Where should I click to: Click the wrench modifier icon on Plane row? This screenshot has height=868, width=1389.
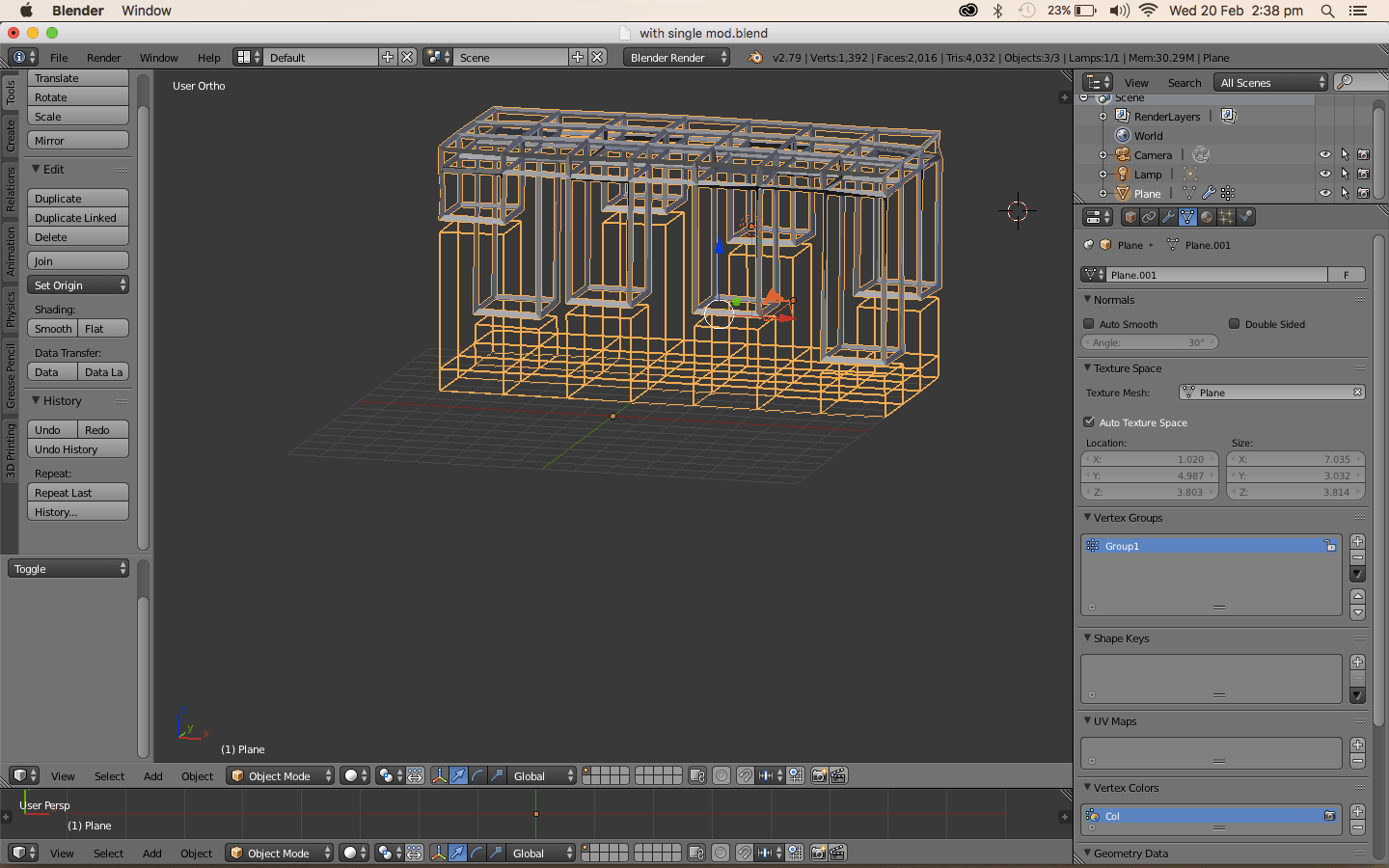click(1209, 193)
